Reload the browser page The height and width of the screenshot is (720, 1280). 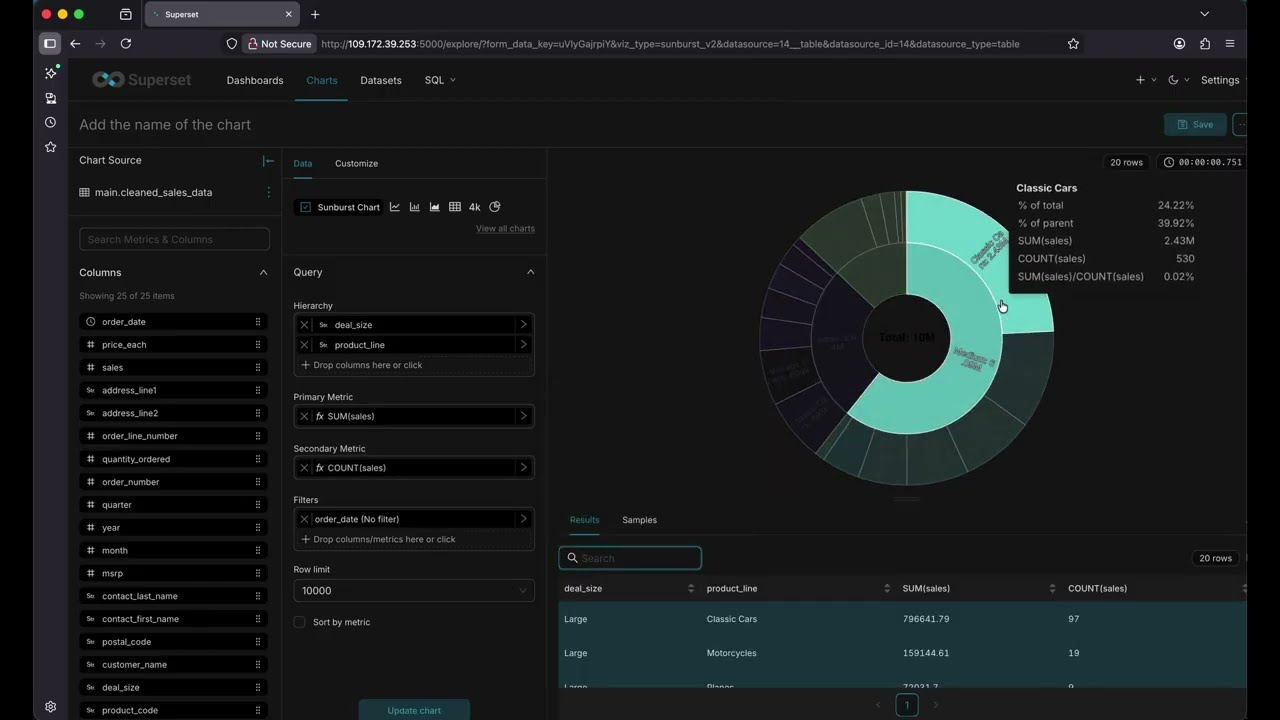point(126,44)
